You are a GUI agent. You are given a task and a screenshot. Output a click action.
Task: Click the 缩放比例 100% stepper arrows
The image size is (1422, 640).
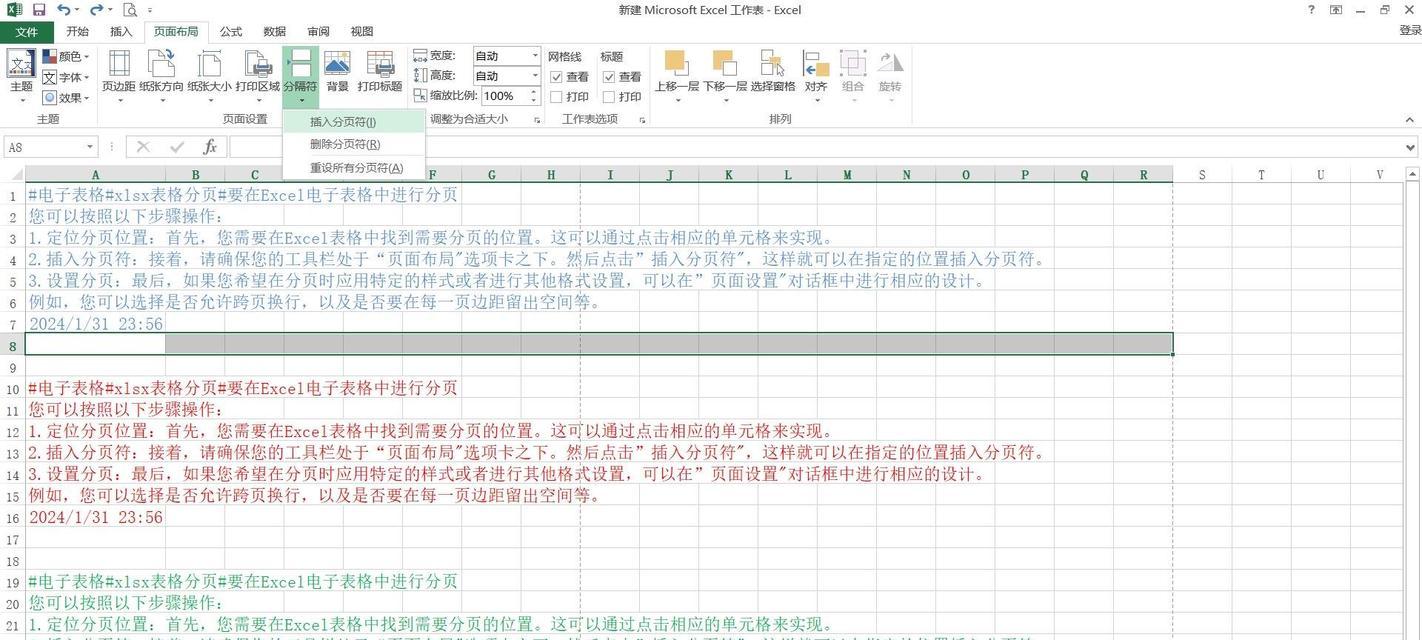(535, 96)
